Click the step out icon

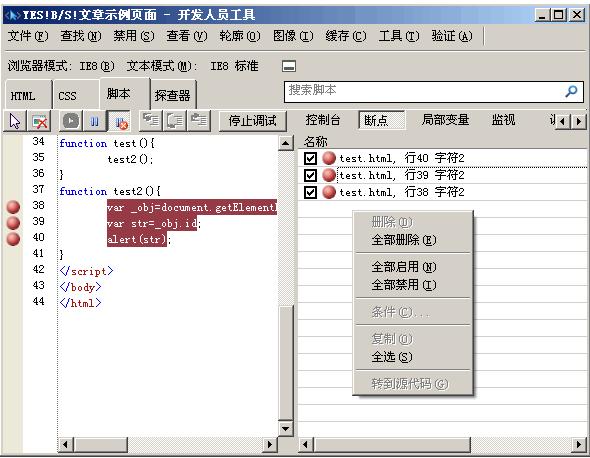click(x=198, y=121)
